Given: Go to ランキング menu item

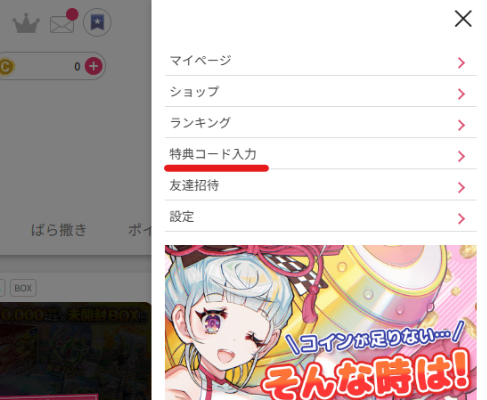Looking at the screenshot, I should coord(321,123).
